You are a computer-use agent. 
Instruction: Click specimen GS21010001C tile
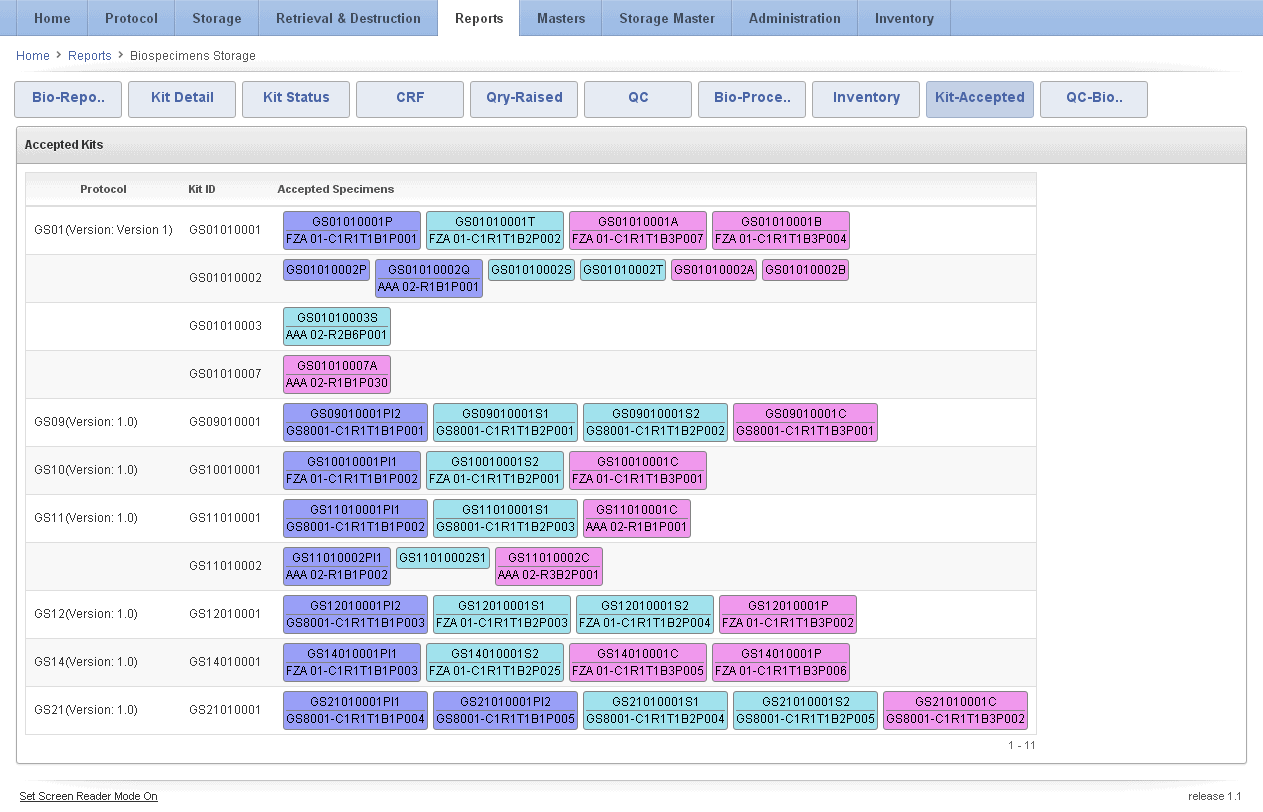click(955, 710)
